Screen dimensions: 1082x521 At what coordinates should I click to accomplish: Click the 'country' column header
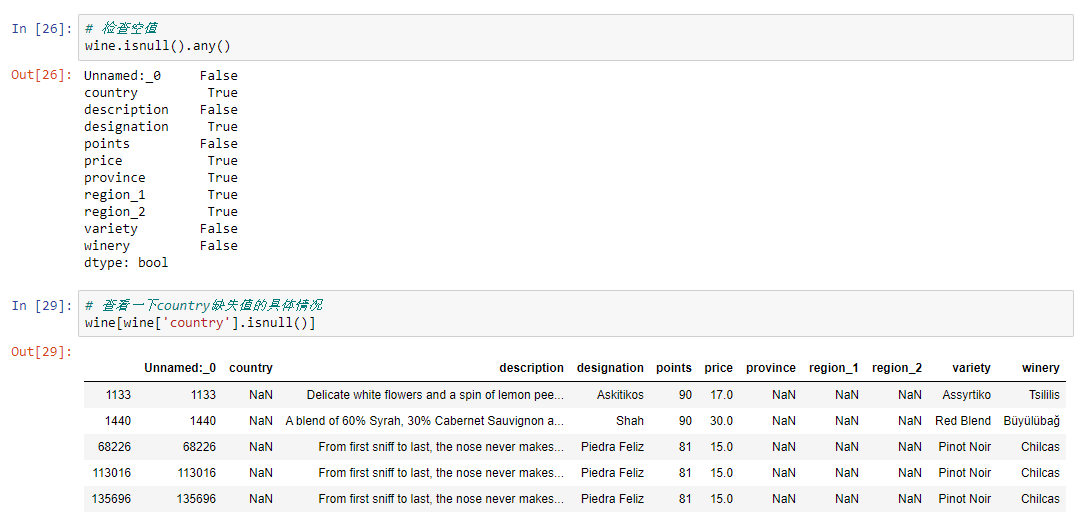coord(250,368)
